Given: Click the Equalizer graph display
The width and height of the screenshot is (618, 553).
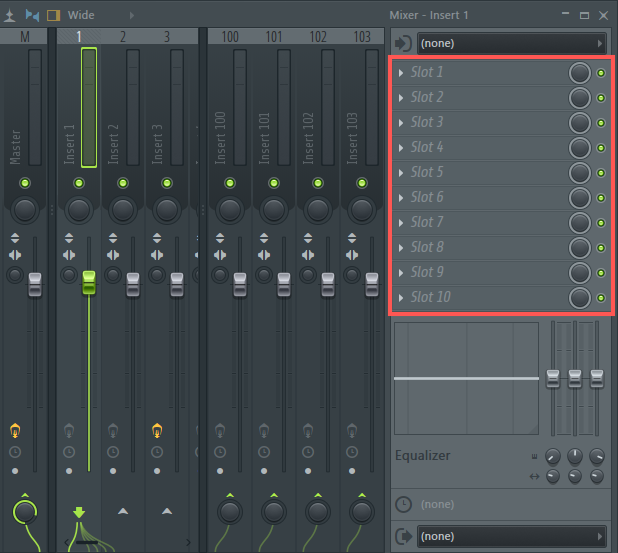Looking at the screenshot, I should (466, 378).
